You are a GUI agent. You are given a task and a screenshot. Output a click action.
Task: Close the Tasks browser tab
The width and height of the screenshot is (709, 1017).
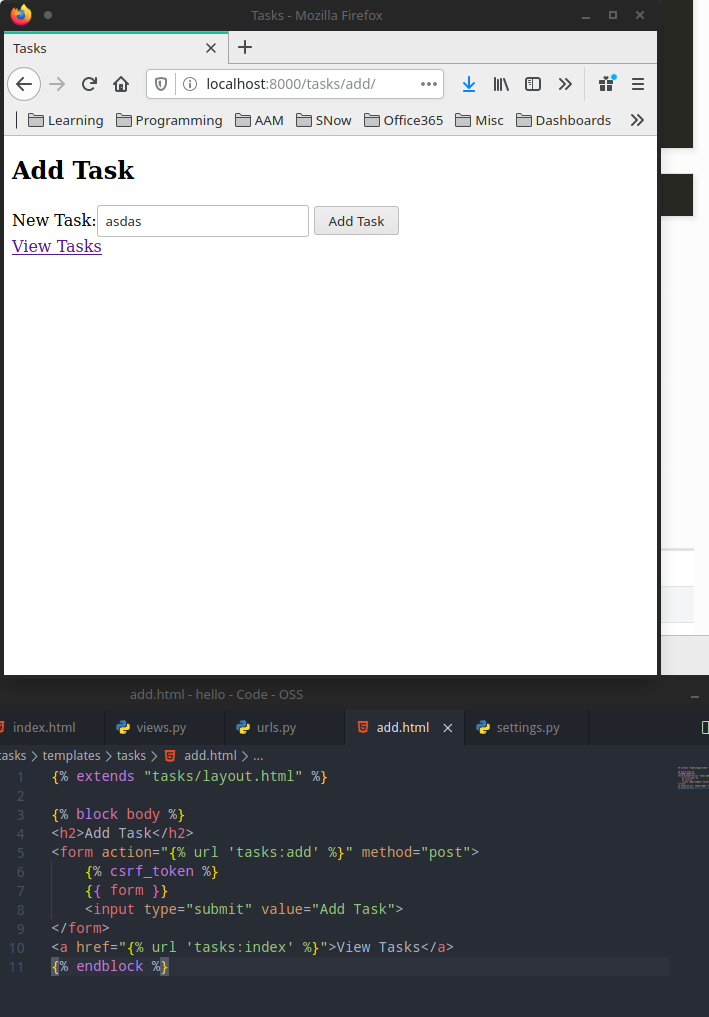(211, 48)
